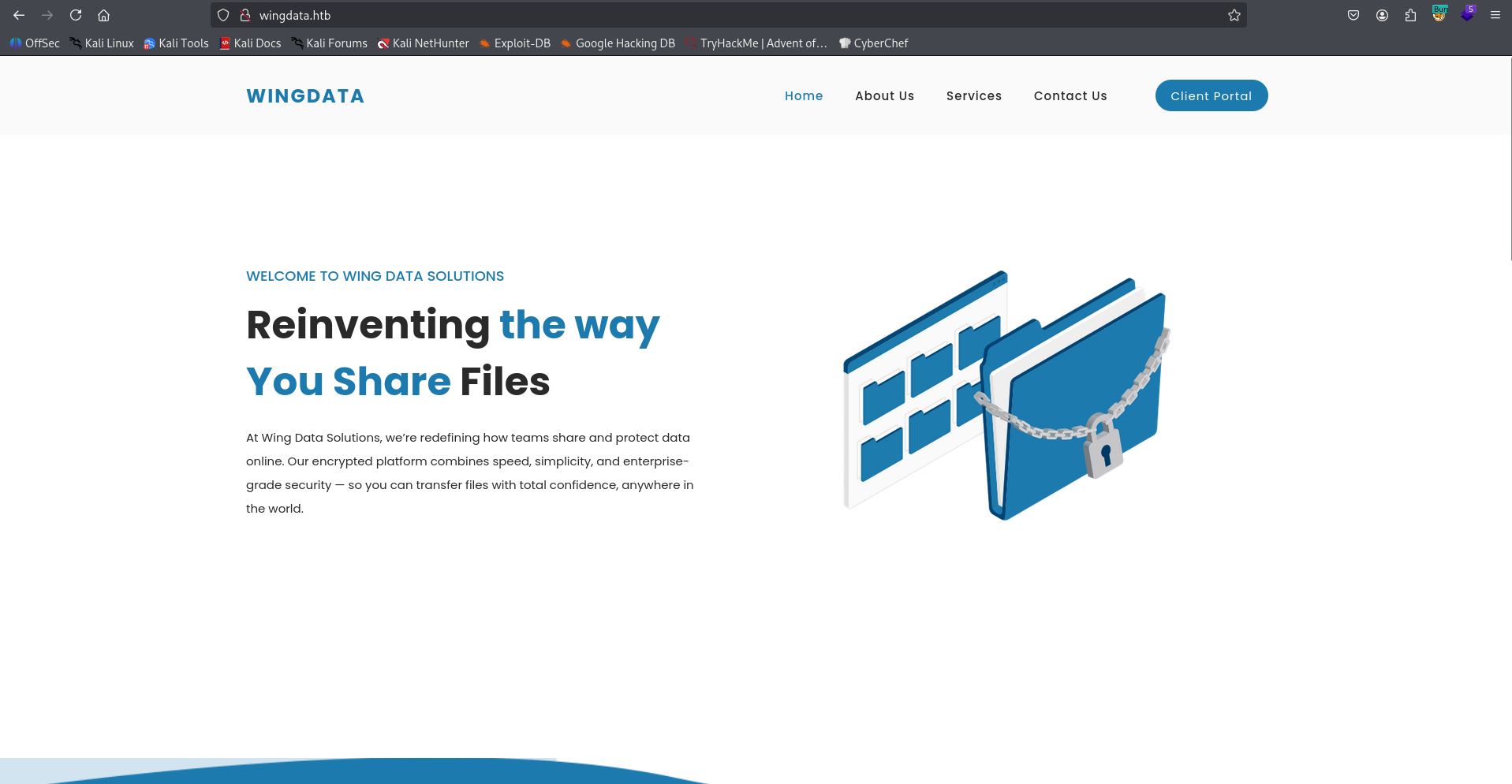Open the Google Hacking DB bookmark

pyautogui.click(x=617, y=43)
